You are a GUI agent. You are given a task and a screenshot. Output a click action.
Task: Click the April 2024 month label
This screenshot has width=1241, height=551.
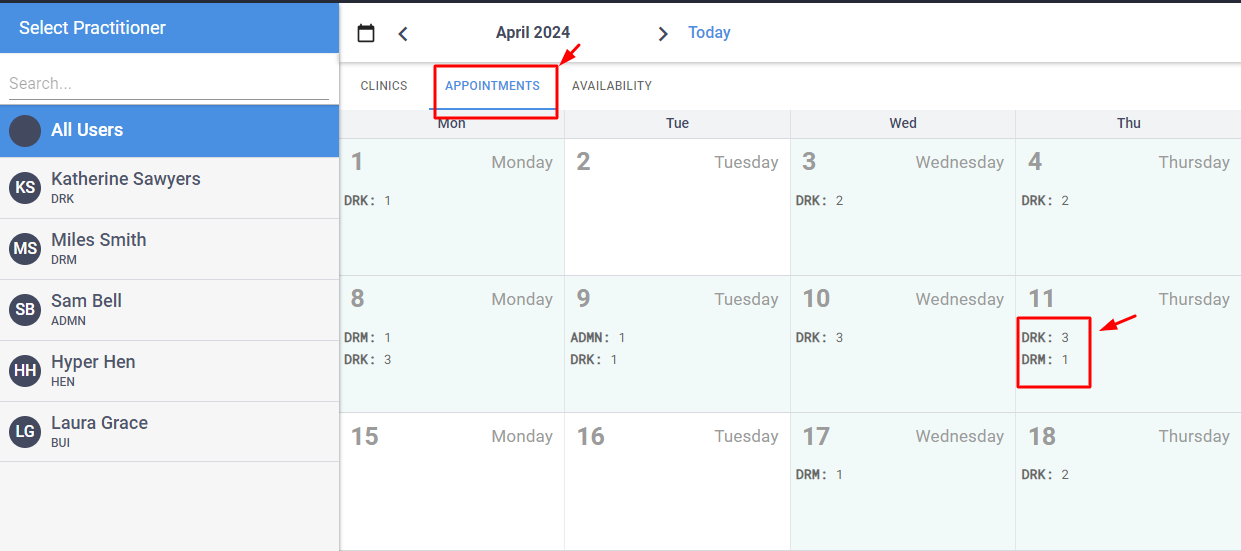(532, 33)
